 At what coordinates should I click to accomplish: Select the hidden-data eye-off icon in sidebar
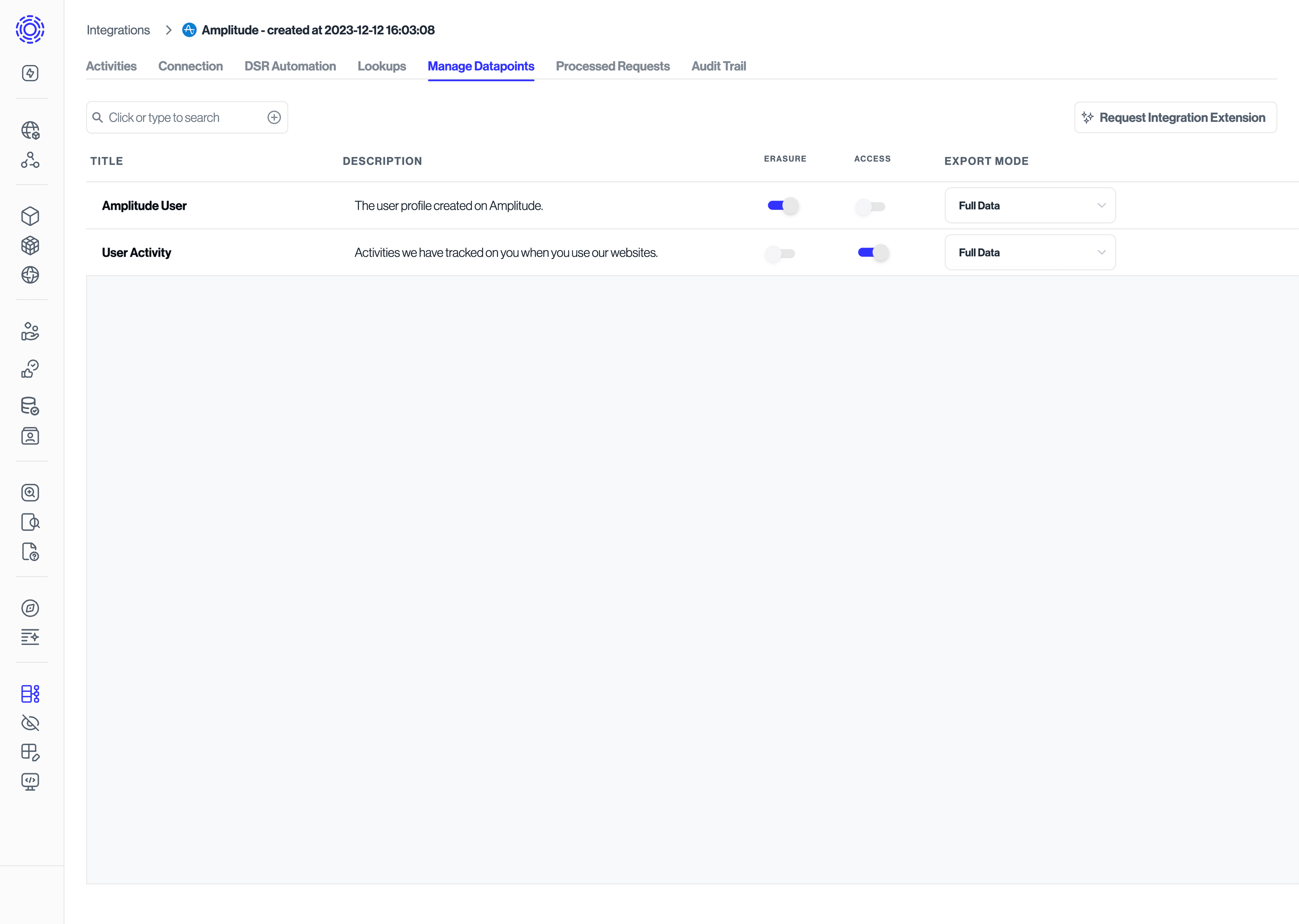tap(30, 723)
